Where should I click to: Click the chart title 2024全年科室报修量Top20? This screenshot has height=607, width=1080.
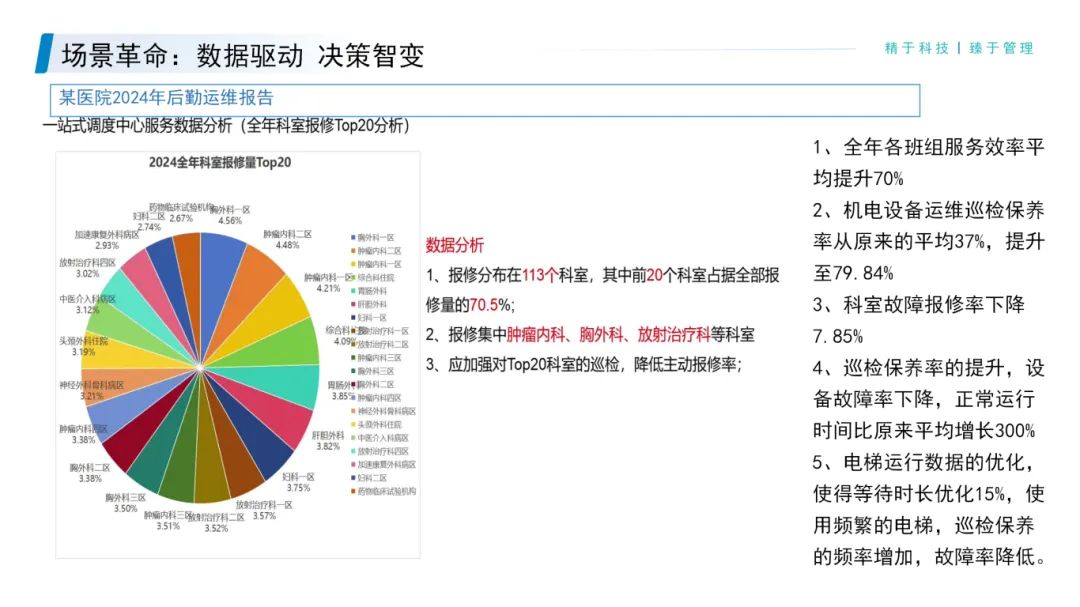[x=220, y=163]
